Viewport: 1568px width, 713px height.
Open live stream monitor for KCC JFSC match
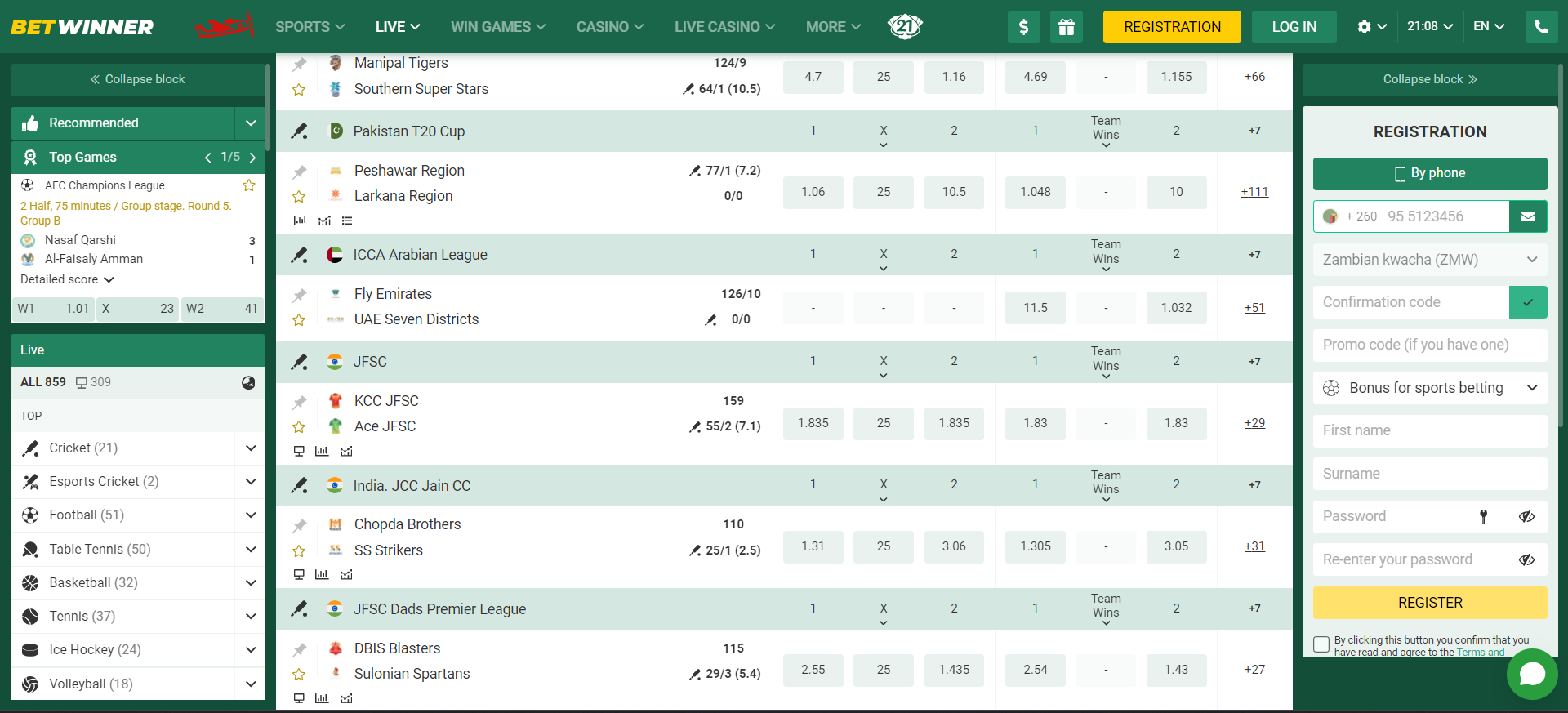pyautogui.click(x=299, y=451)
